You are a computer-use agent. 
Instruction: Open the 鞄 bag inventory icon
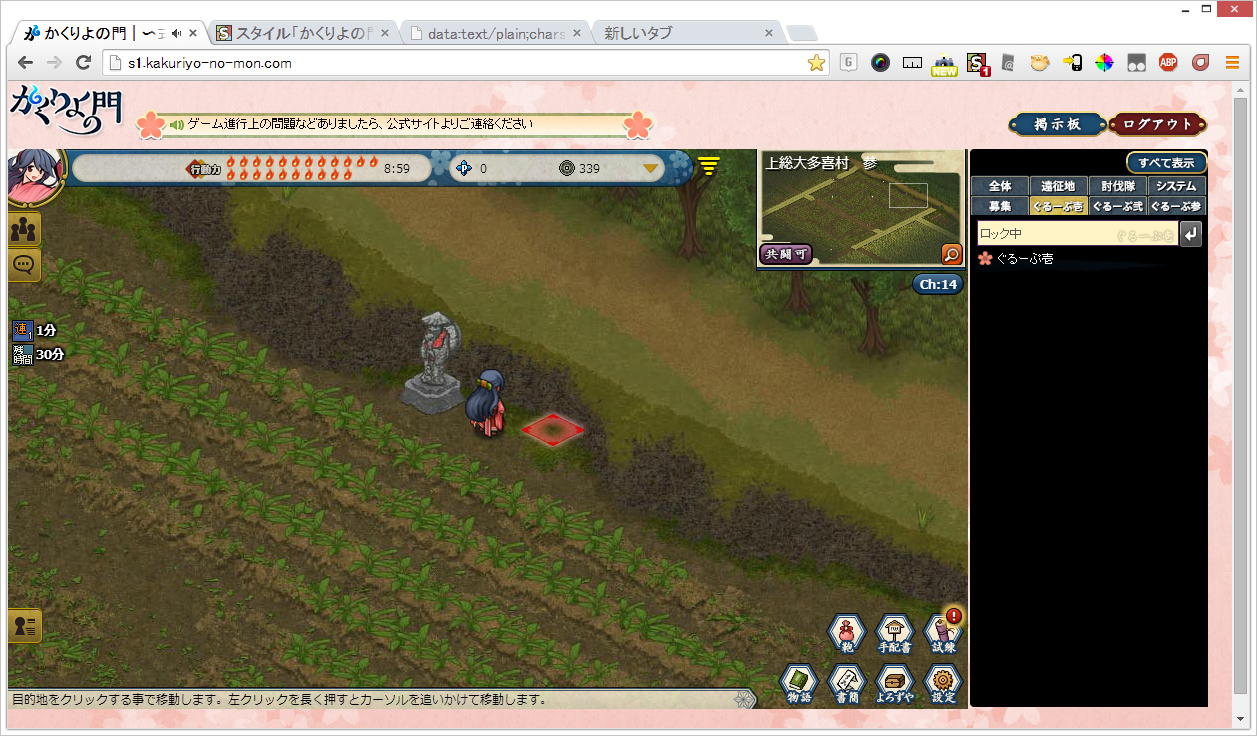click(847, 634)
